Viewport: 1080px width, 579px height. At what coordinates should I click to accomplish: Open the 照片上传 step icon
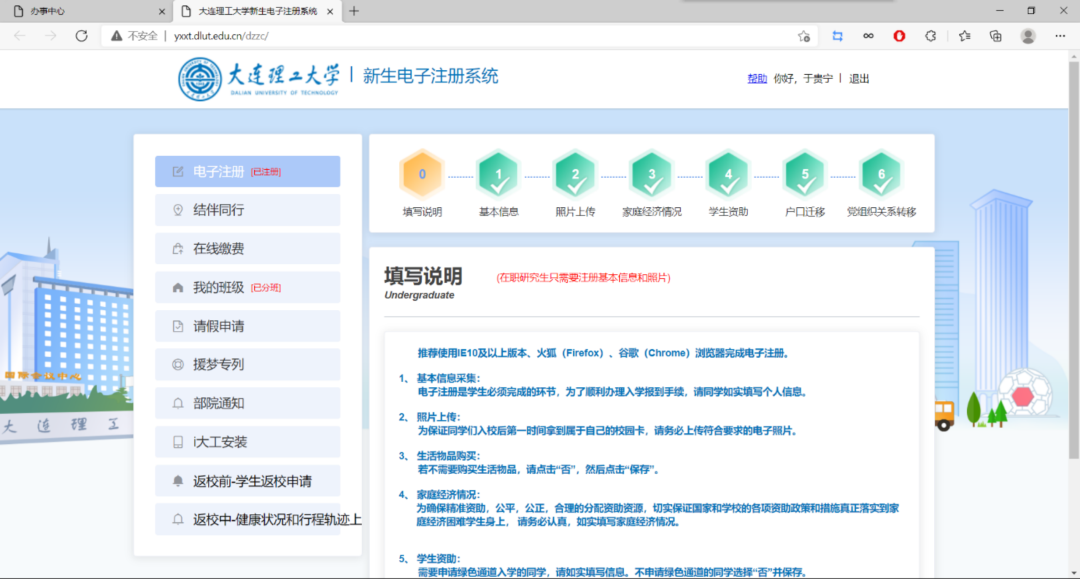pyautogui.click(x=574, y=174)
